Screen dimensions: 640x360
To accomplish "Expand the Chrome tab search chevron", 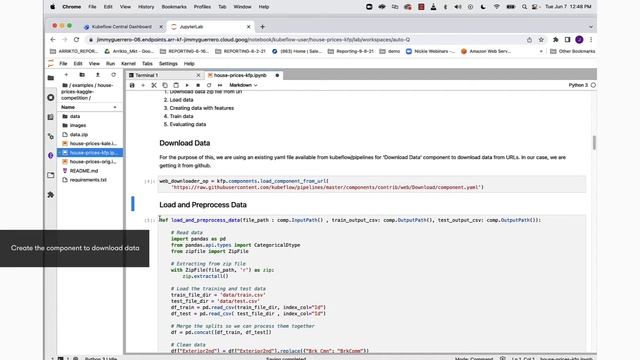I will pos(591,27).
